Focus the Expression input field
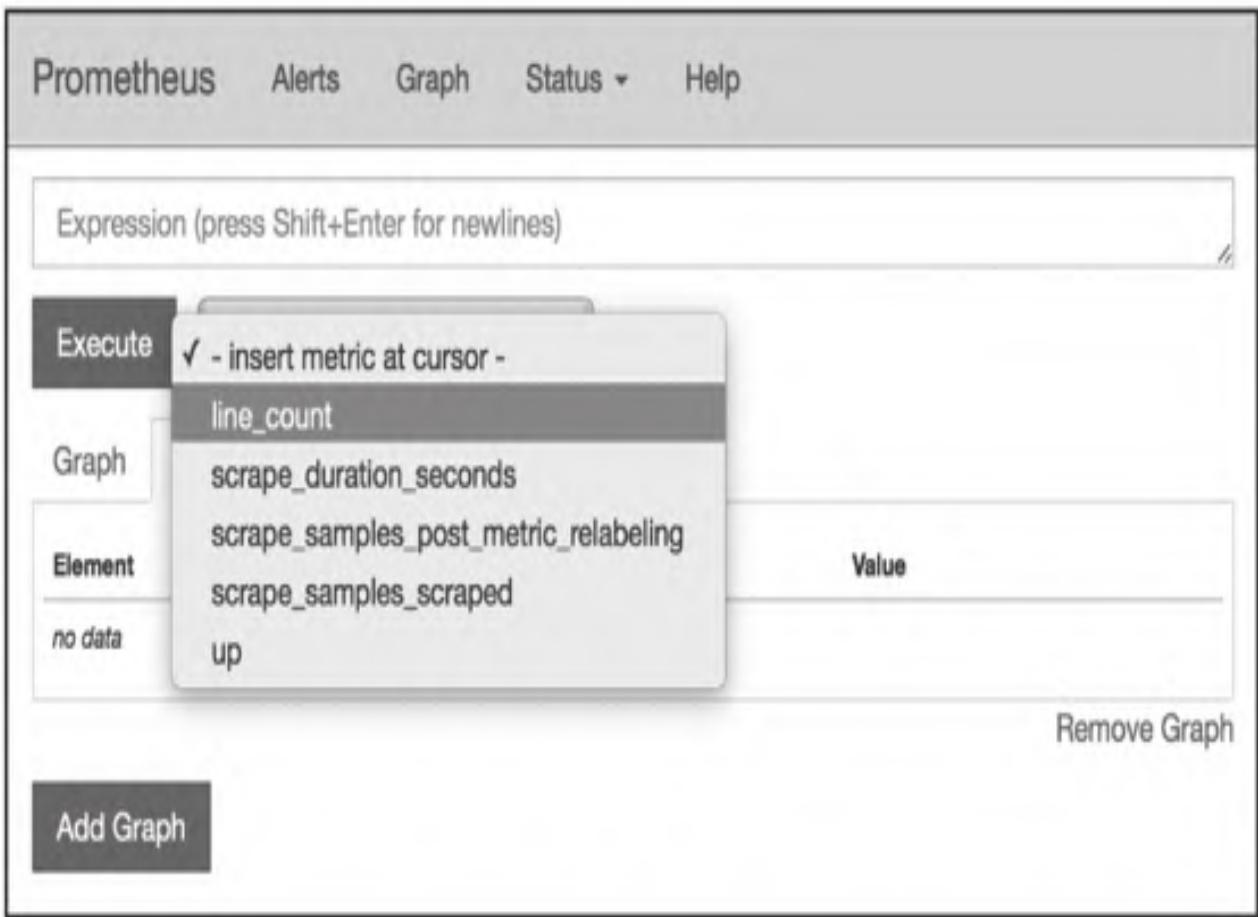The width and height of the screenshot is (1258, 917). [x=630, y=223]
